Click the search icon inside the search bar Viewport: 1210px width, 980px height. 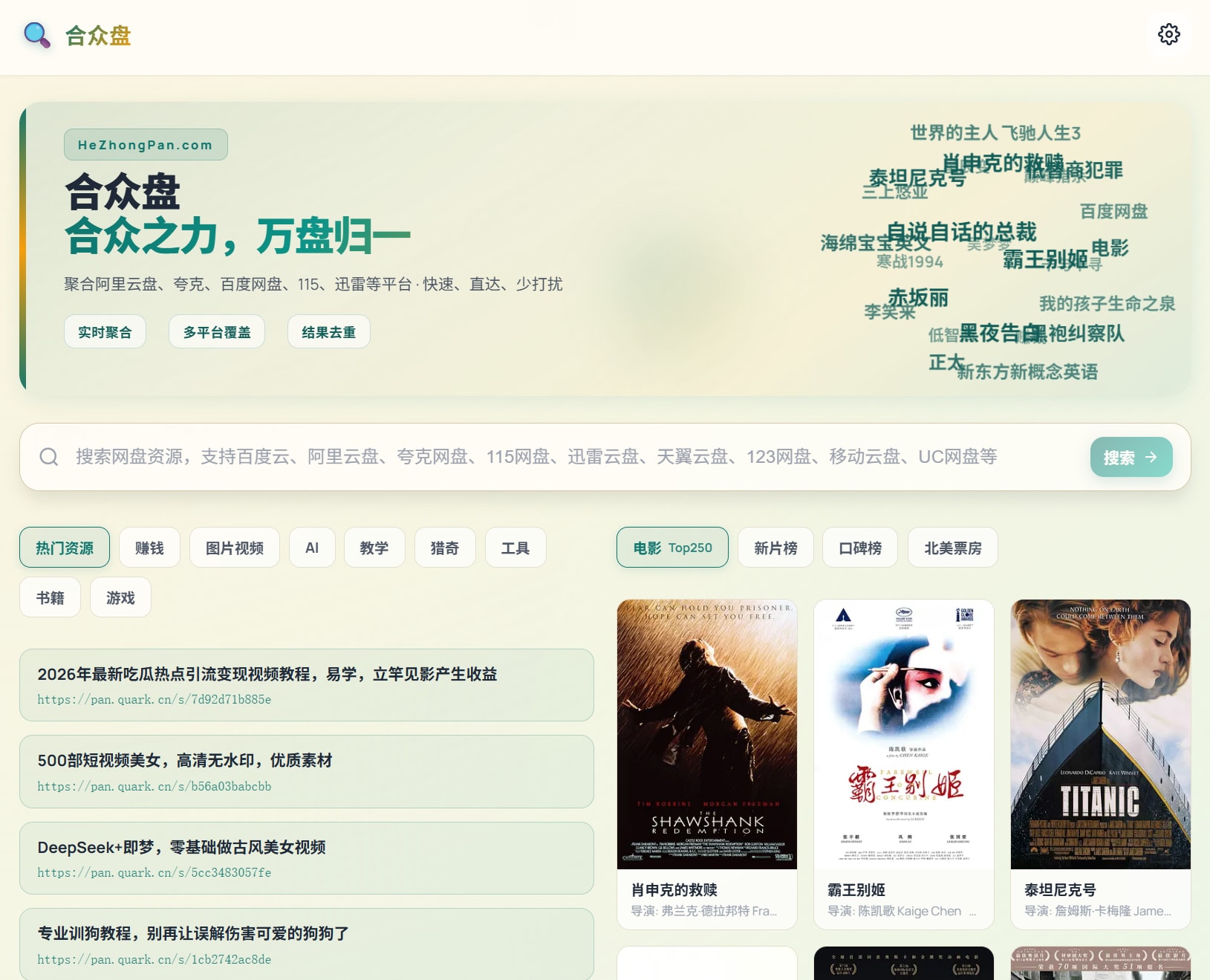(x=49, y=457)
